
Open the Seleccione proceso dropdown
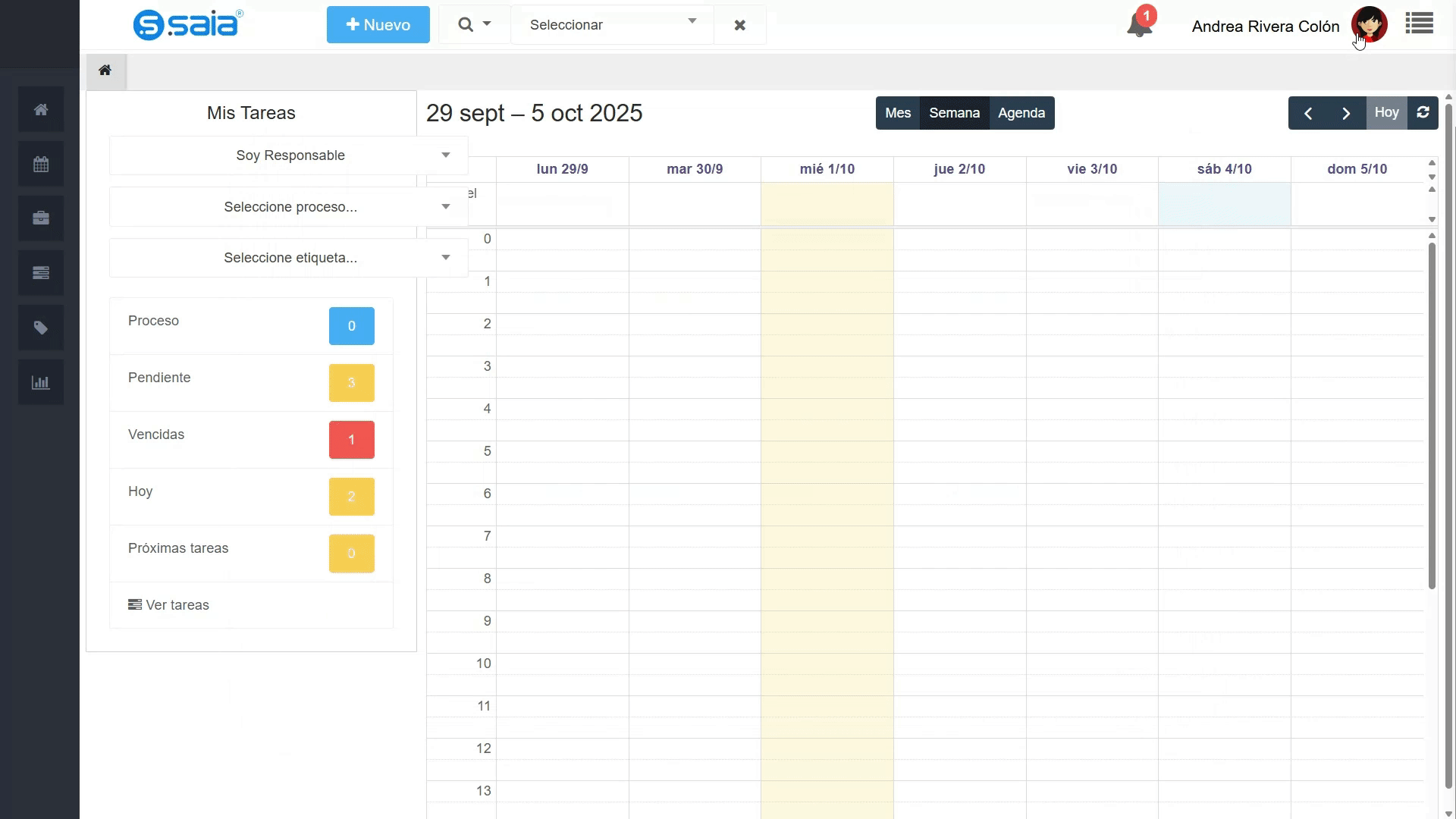coord(289,207)
